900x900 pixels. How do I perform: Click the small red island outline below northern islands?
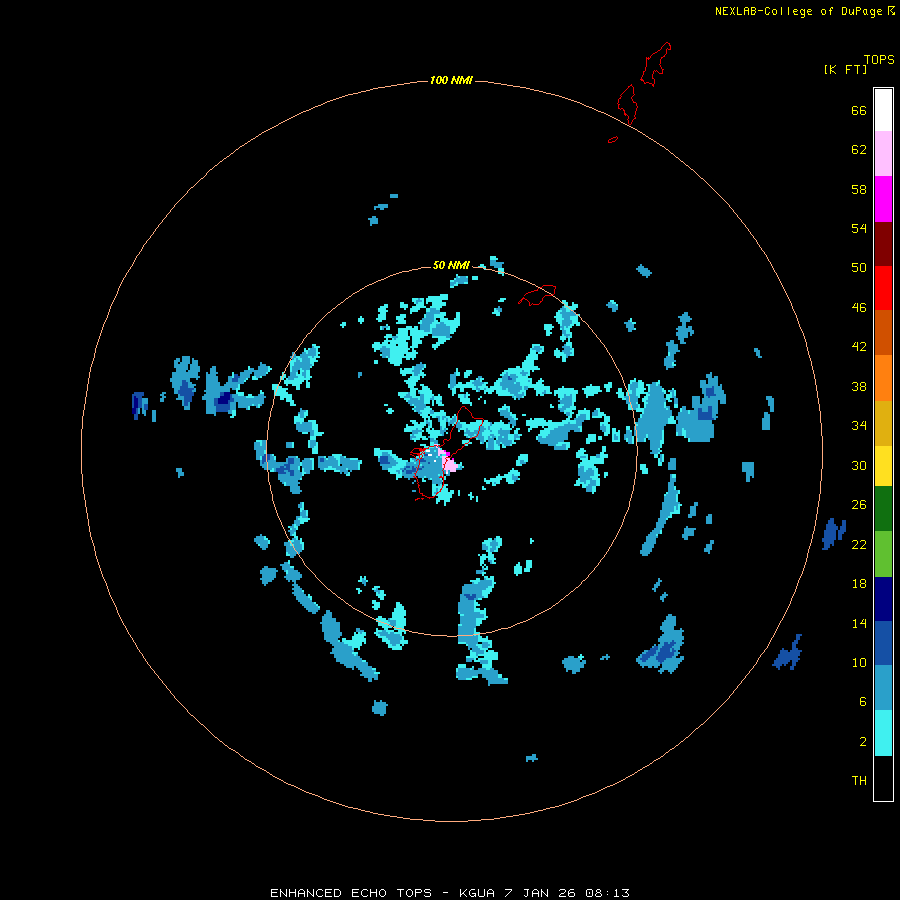(613, 139)
